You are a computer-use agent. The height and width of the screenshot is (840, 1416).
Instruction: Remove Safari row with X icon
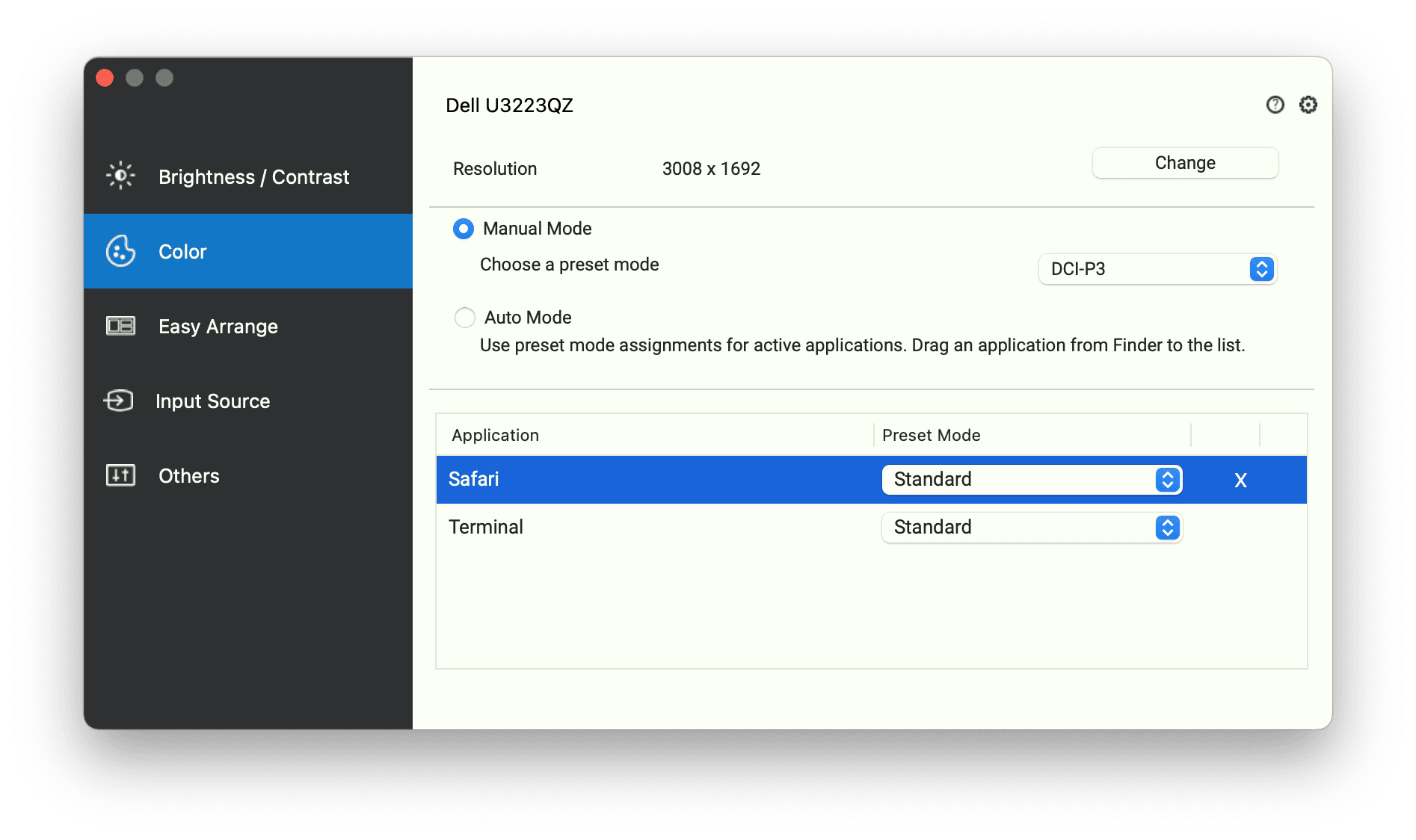[1240, 480]
